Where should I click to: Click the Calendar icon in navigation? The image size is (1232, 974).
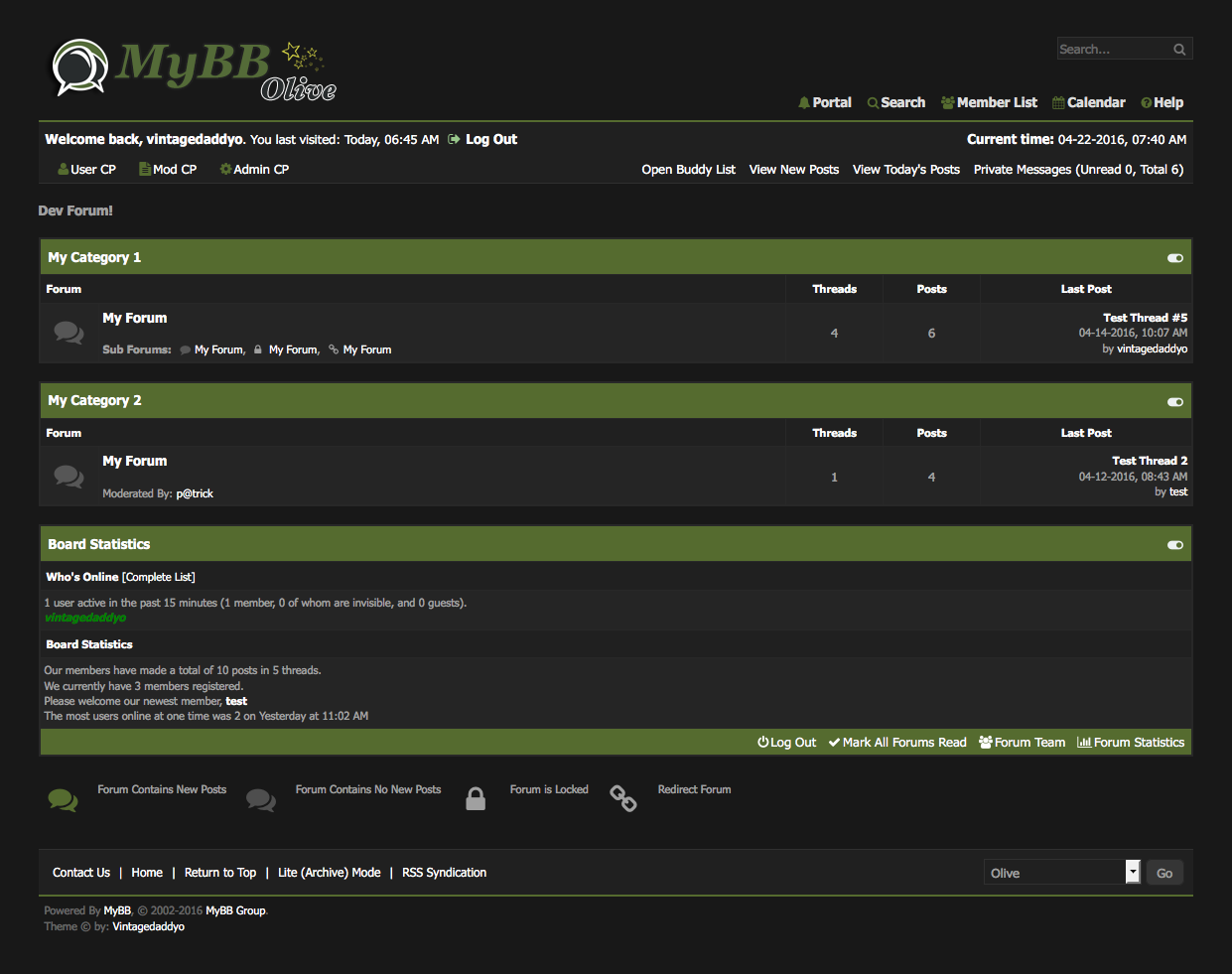tap(1058, 103)
